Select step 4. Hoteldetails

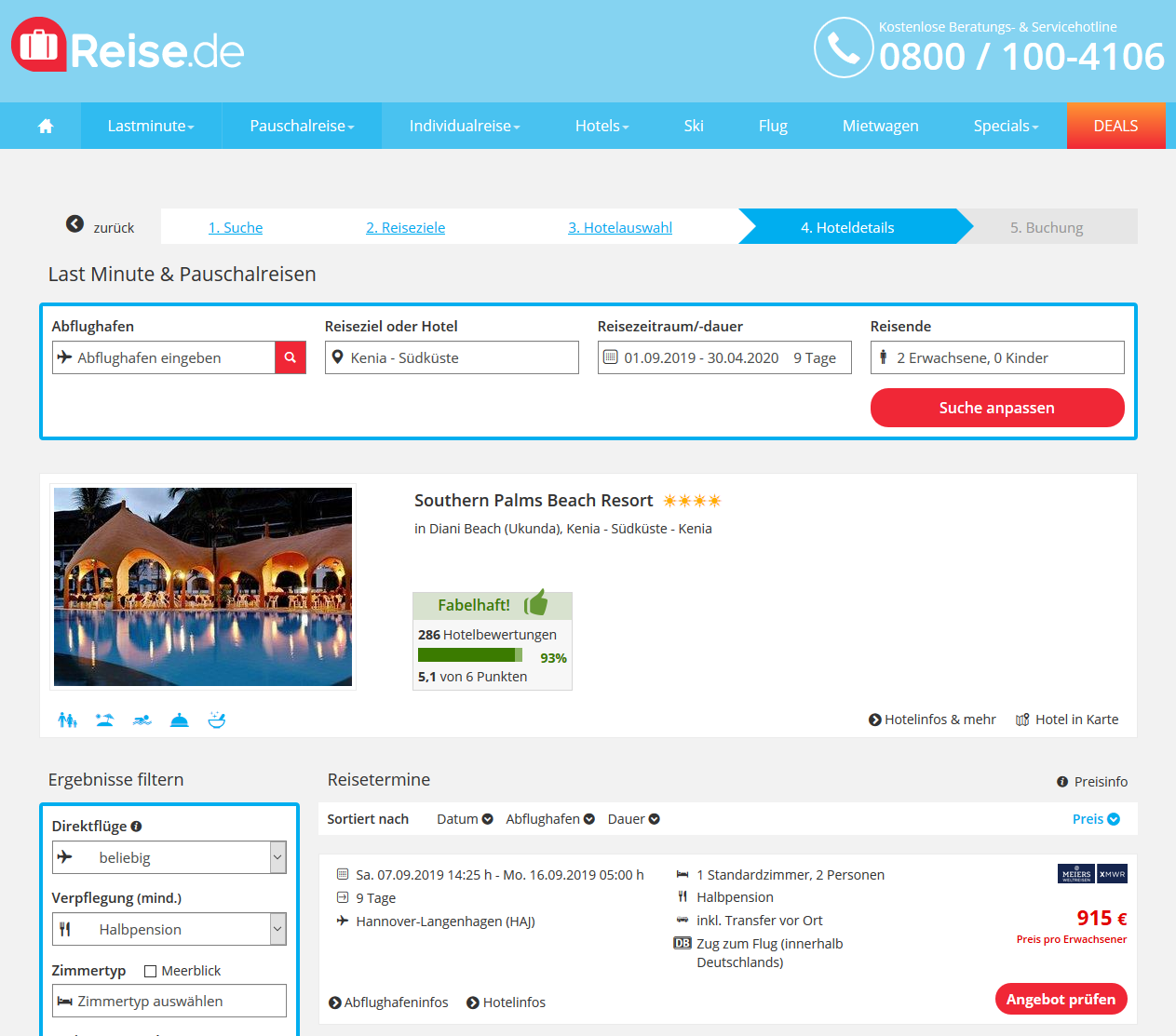point(847,227)
